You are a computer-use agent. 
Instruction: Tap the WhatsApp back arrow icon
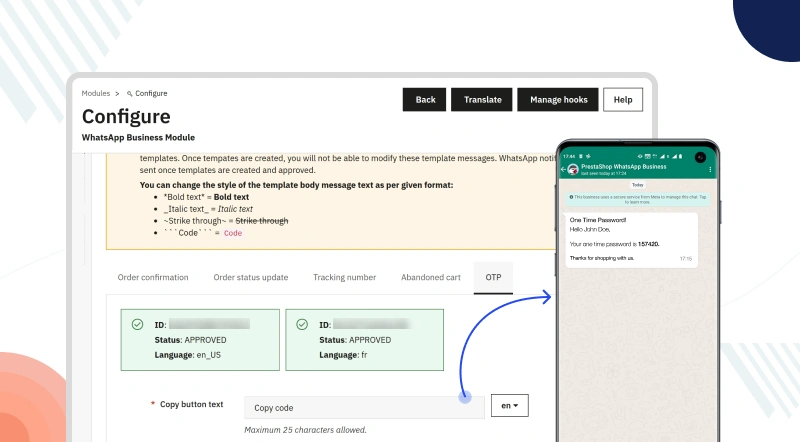coord(565,170)
